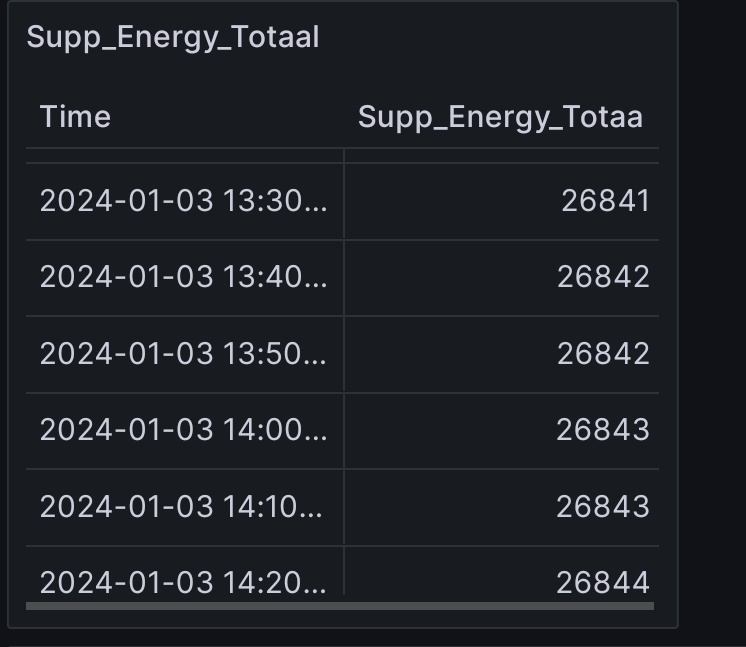
Task: Click the 26843 value in 14:00 row
Action: click(x=502, y=431)
